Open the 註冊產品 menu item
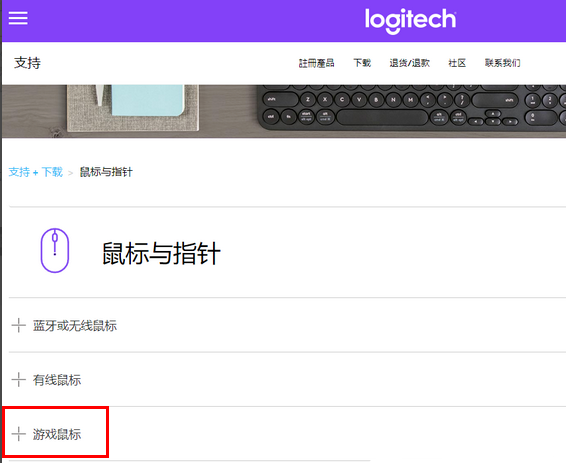 tap(317, 63)
